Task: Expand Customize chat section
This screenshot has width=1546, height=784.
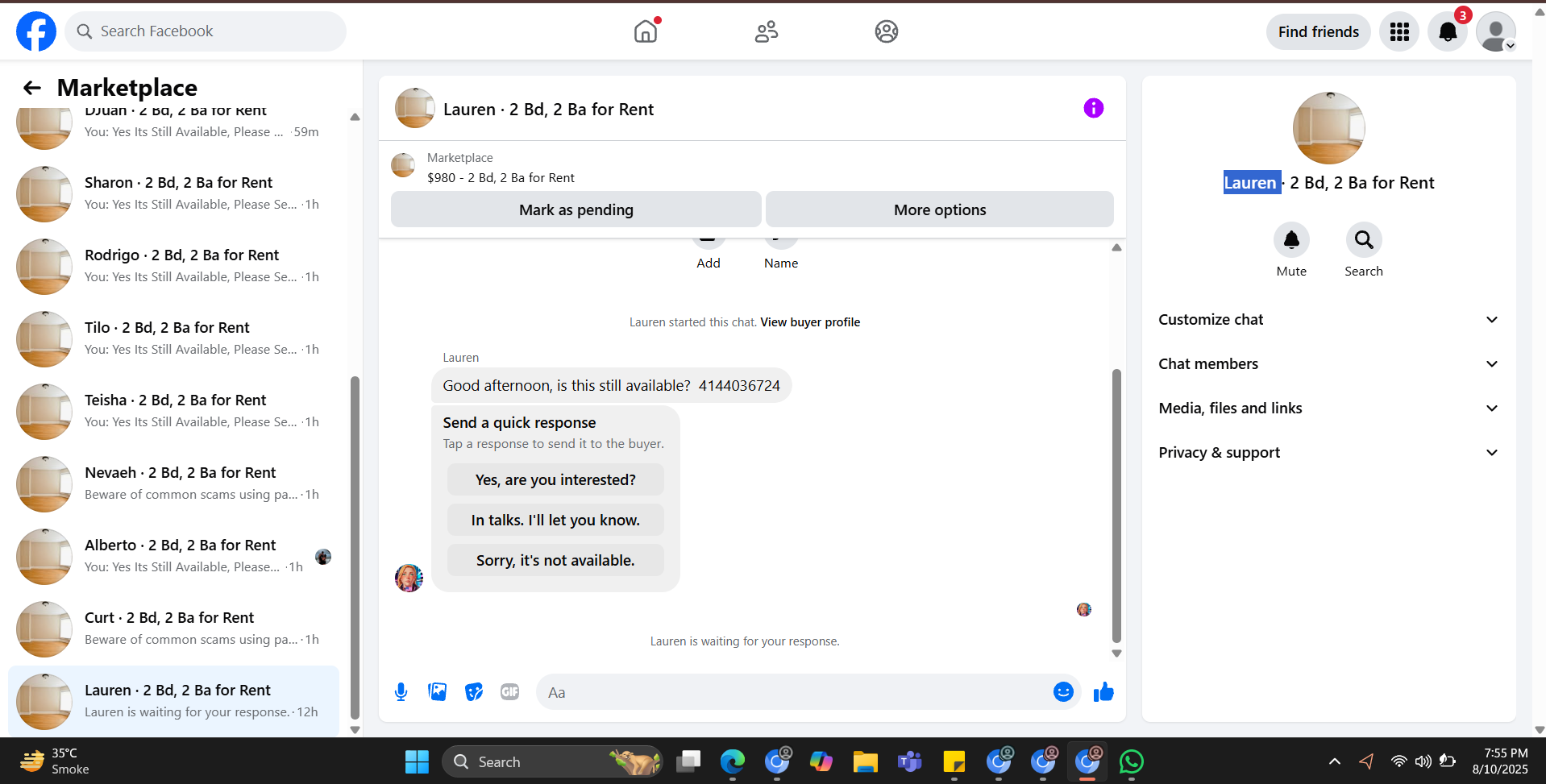Action: click(1328, 320)
